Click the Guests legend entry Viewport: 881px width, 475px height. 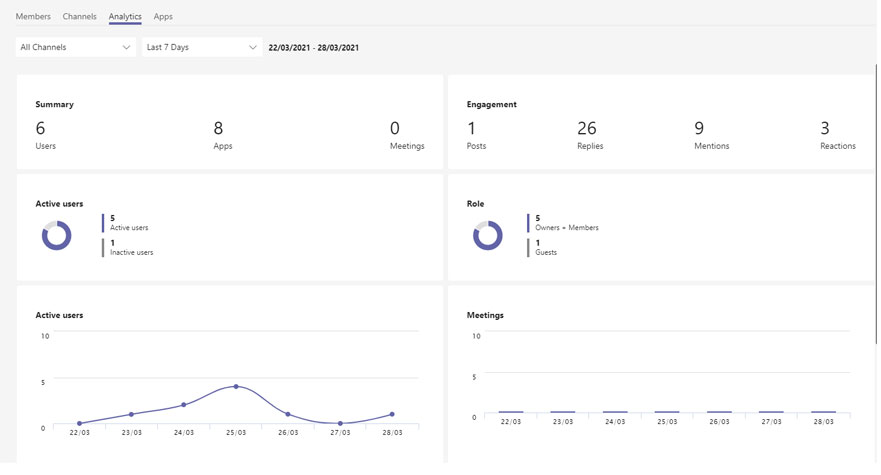pyautogui.click(x=542, y=248)
